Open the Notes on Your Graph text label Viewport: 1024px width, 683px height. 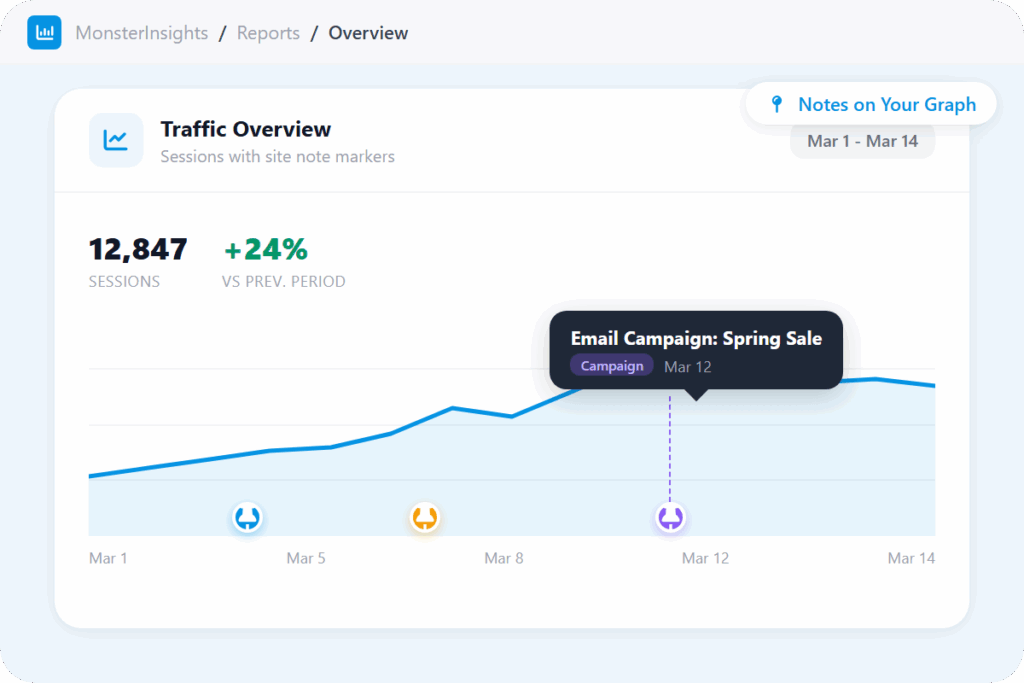[x=886, y=105]
